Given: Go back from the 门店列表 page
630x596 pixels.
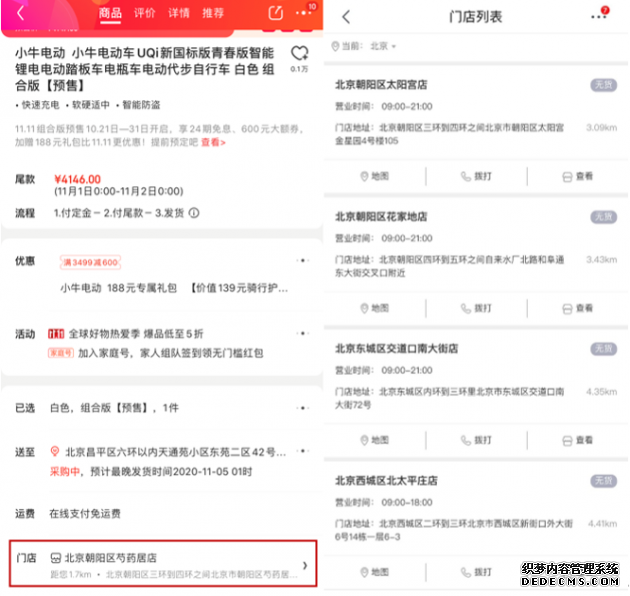Looking at the screenshot, I should tap(346, 17).
